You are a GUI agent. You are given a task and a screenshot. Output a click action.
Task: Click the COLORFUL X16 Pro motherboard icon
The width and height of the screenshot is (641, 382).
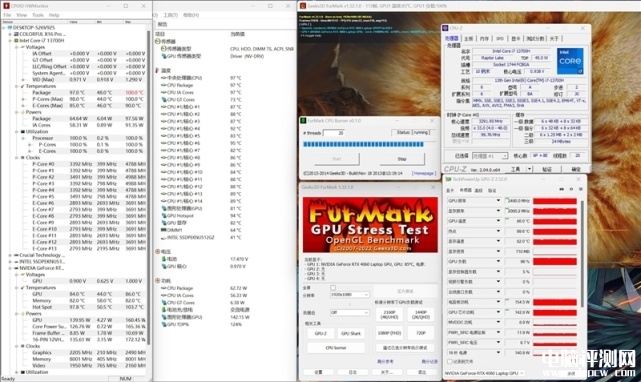[x=16, y=34]
